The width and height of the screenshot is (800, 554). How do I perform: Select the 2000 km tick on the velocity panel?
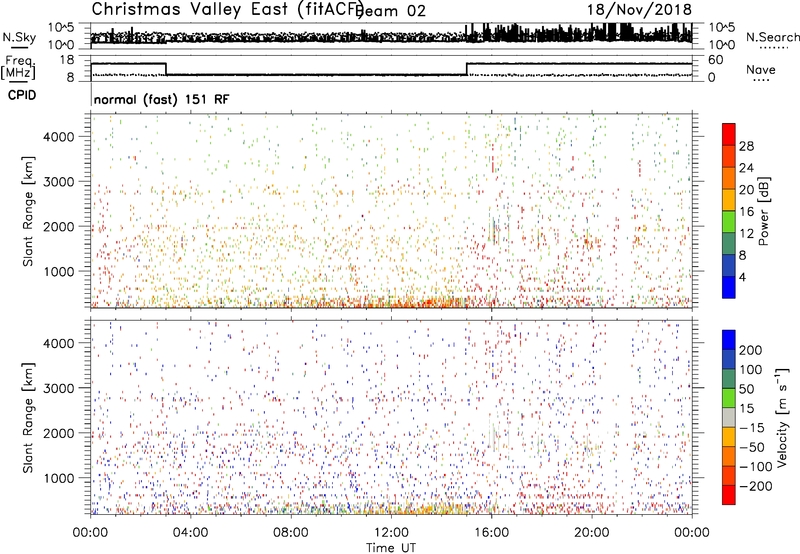[x=58, y=433]
